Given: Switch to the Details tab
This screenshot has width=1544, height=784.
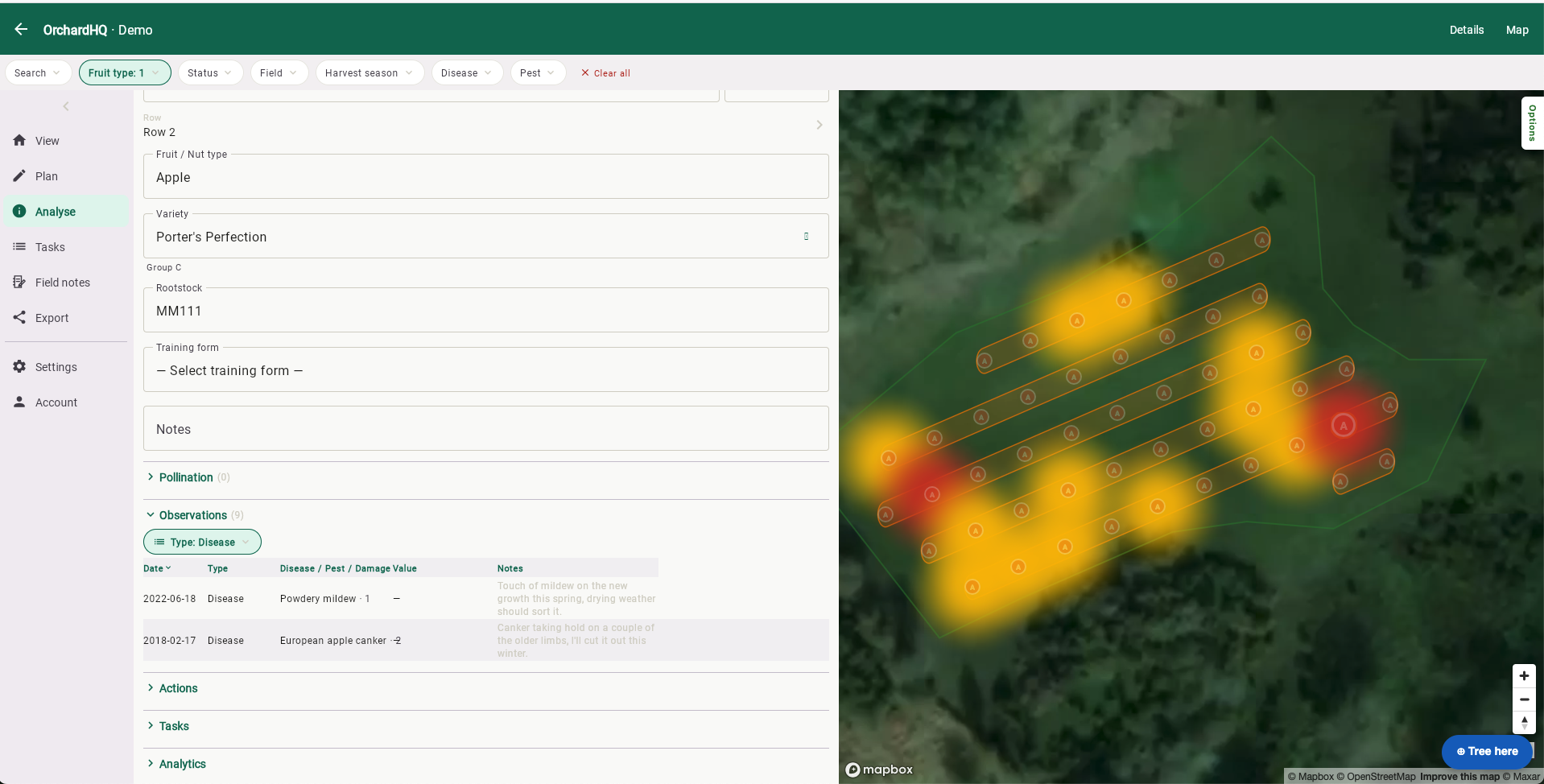Looking at the screenshot, I should coord(1466,30).
